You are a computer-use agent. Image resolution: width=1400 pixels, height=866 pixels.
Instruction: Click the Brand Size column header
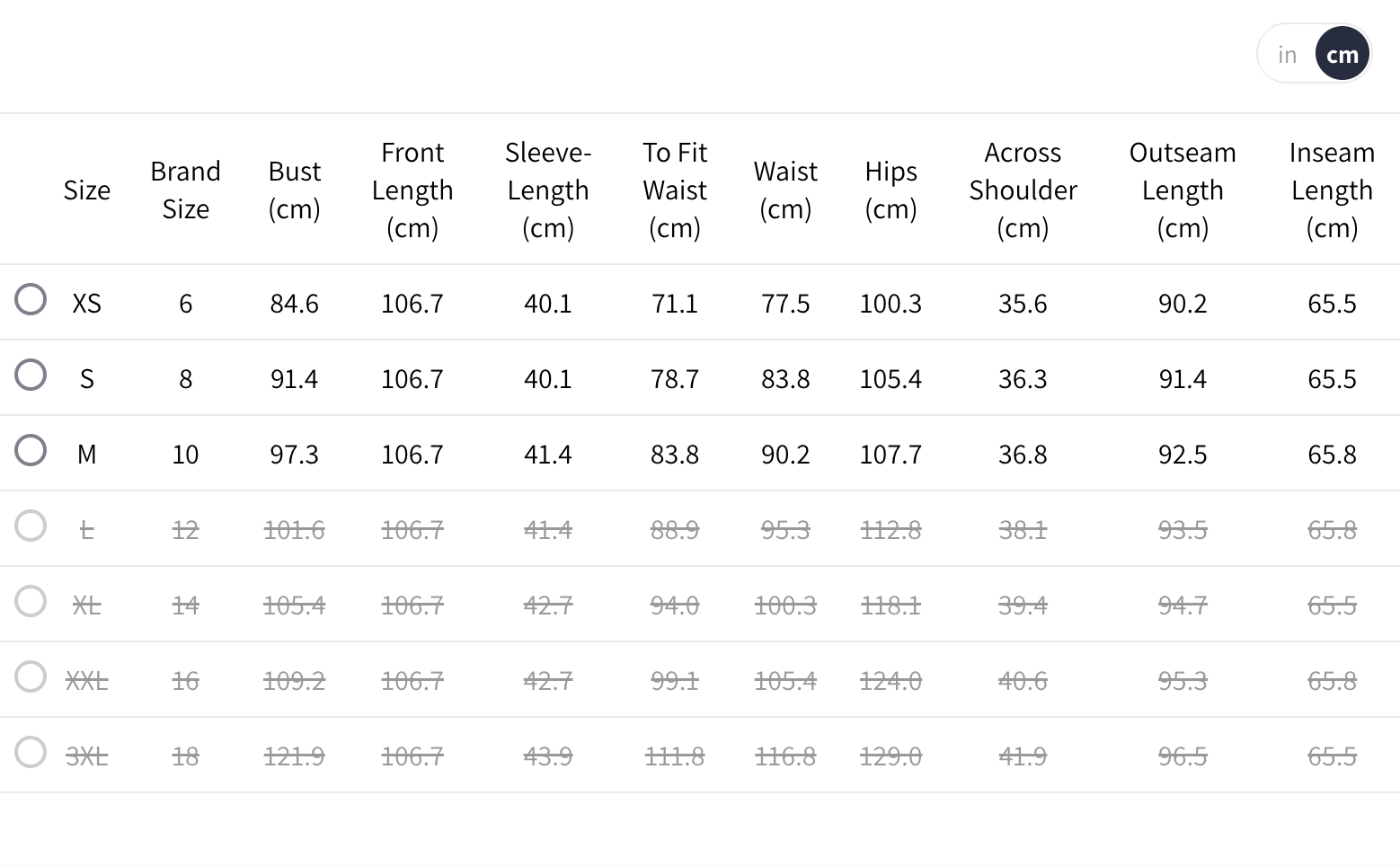pyautogui.click(x=185, y=190)
